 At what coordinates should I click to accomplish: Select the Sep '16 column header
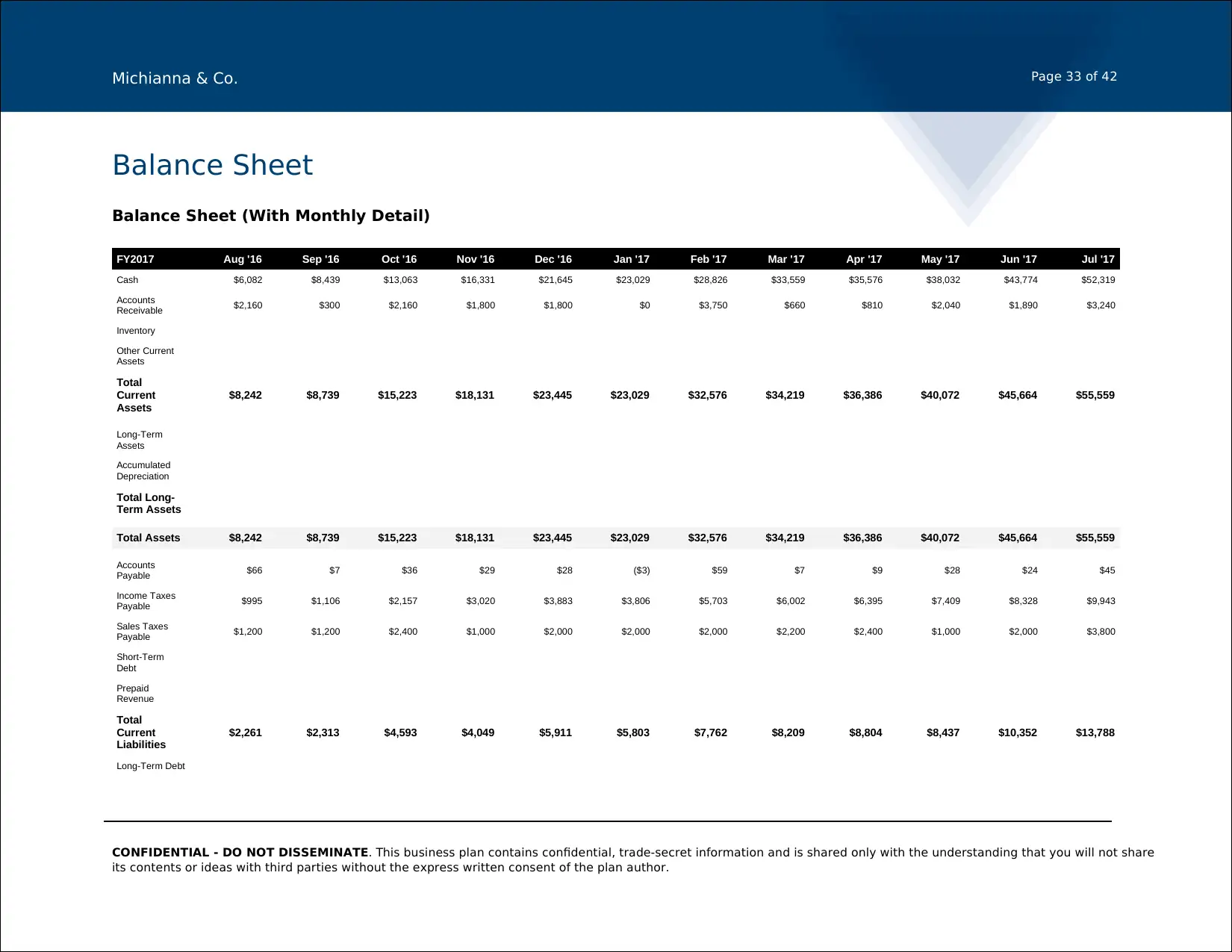click(320, 259)
